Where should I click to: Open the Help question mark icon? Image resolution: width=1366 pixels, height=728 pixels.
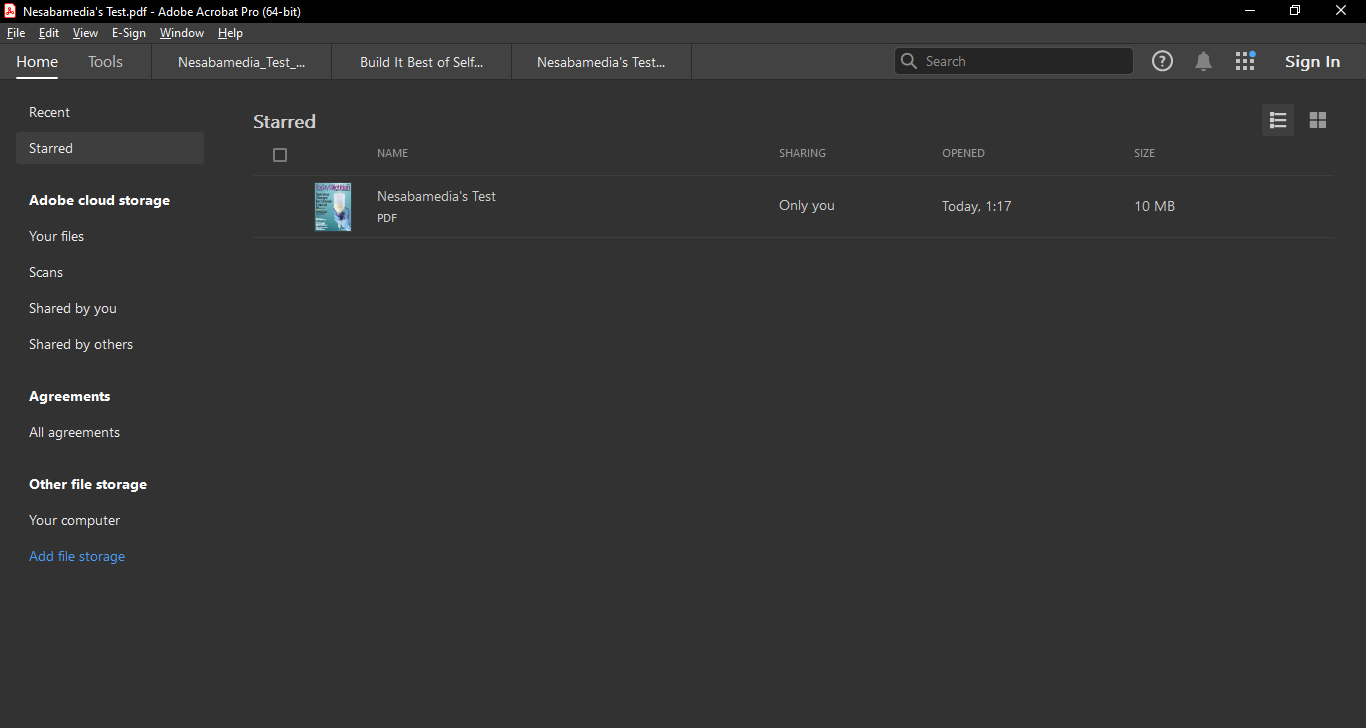(x=1162, y=61)
